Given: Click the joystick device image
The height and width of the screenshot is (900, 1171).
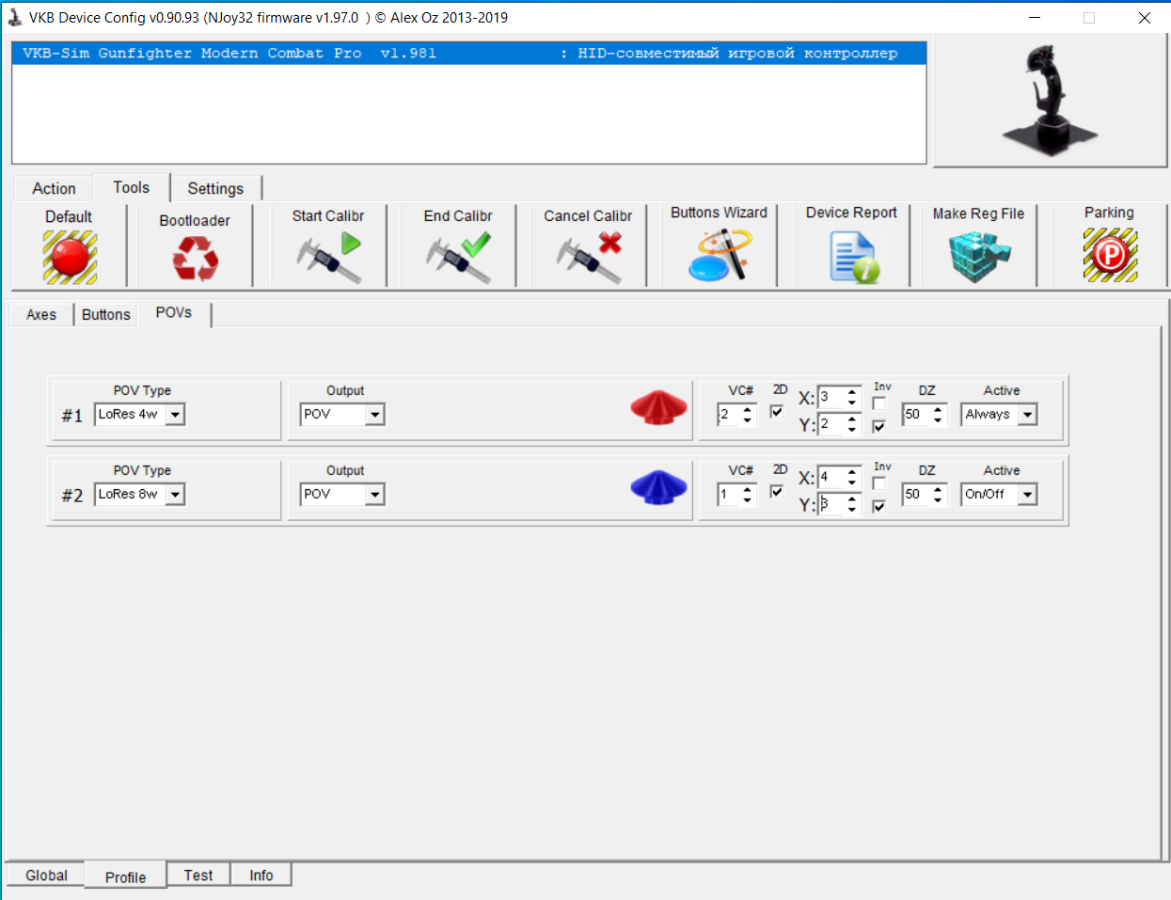Looking at the screenshot, I should (1049, 99).
